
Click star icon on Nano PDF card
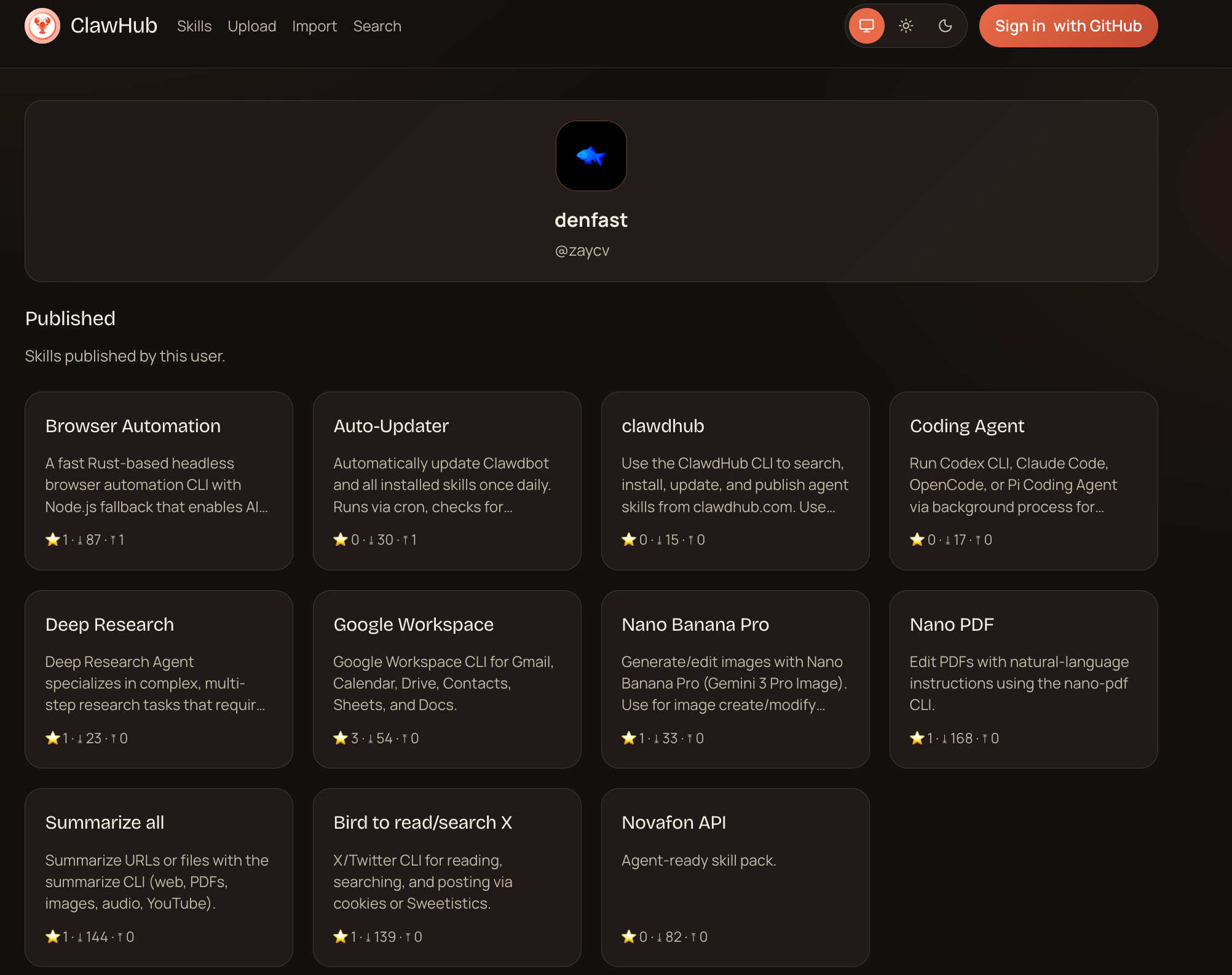click(917, 738)
